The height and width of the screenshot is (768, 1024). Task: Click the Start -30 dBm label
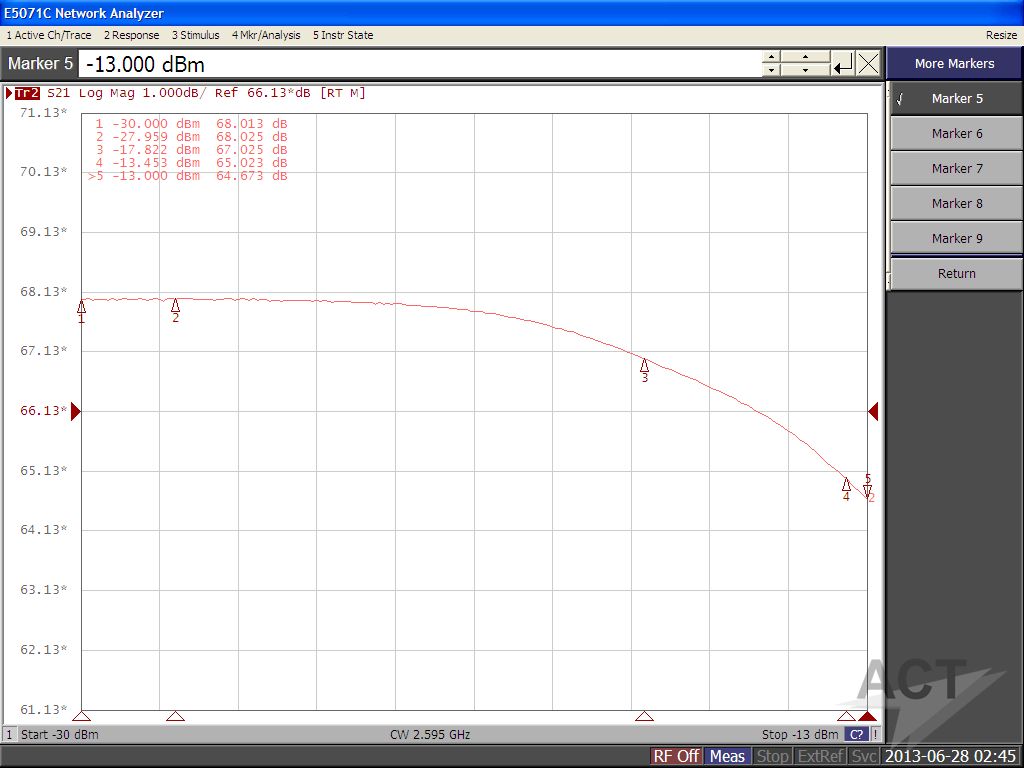59,734
